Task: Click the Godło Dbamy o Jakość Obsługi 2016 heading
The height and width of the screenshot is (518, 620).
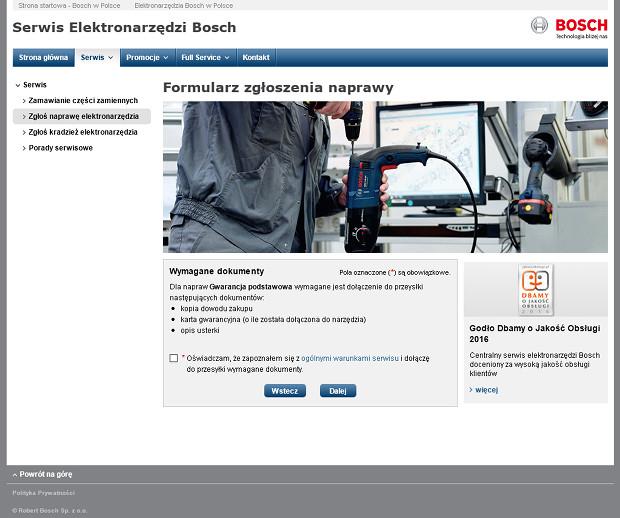Action: pyautogui.click(x=535, y=333)
